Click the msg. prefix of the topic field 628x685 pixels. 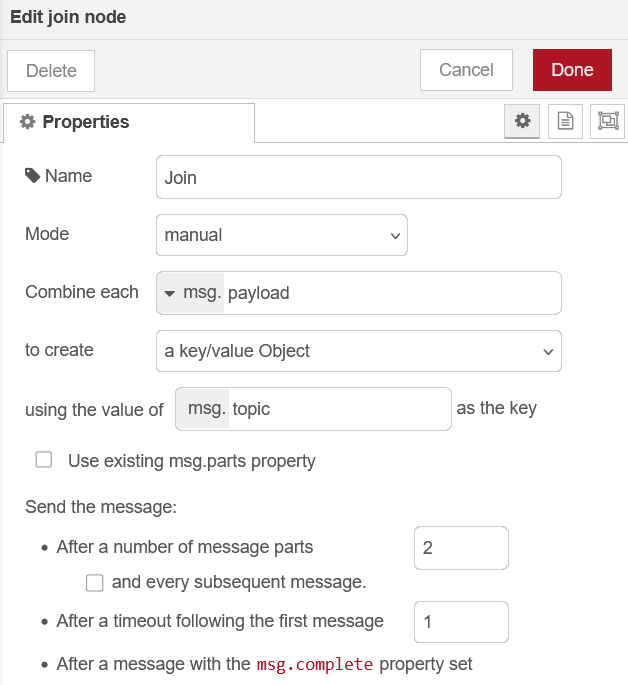click(204, 409)
